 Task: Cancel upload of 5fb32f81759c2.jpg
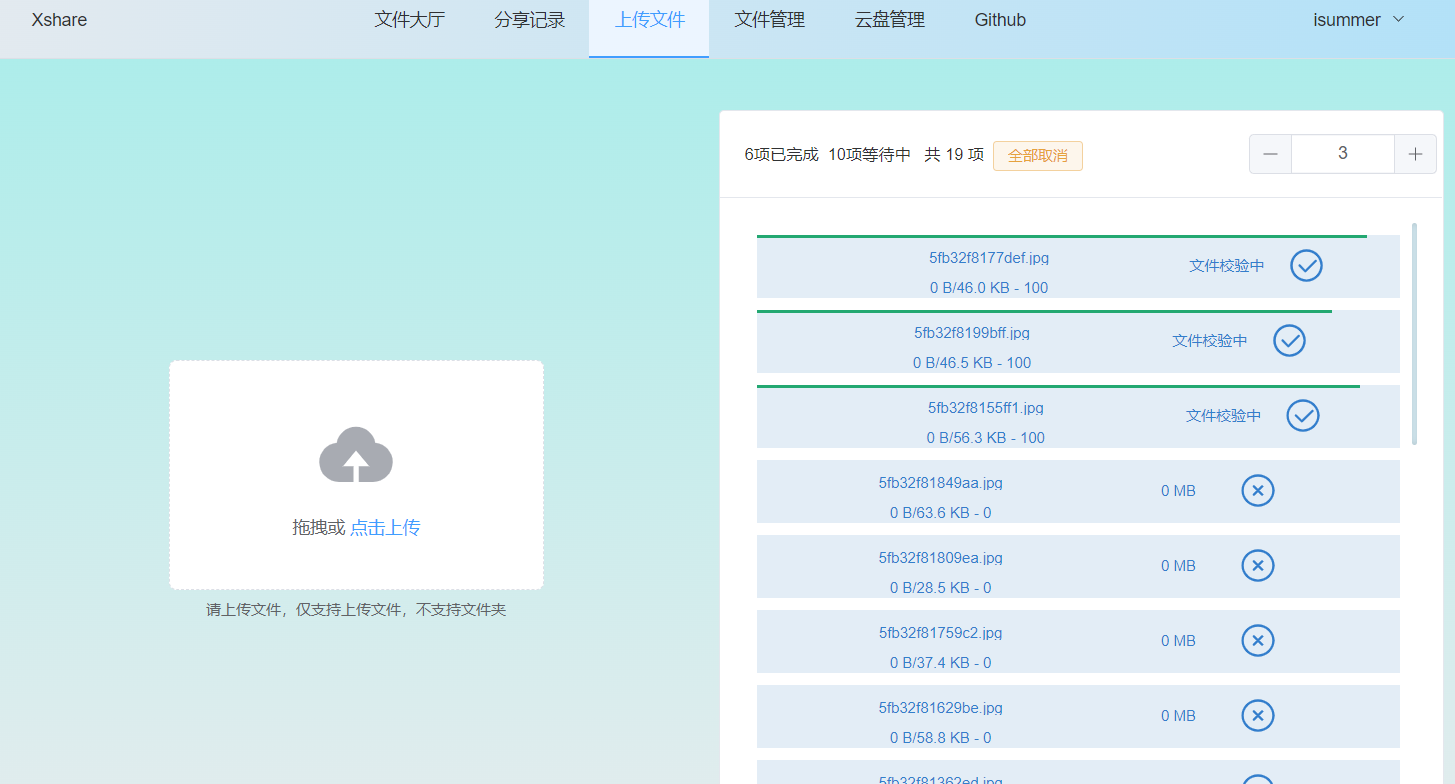tap(1258, 640)
